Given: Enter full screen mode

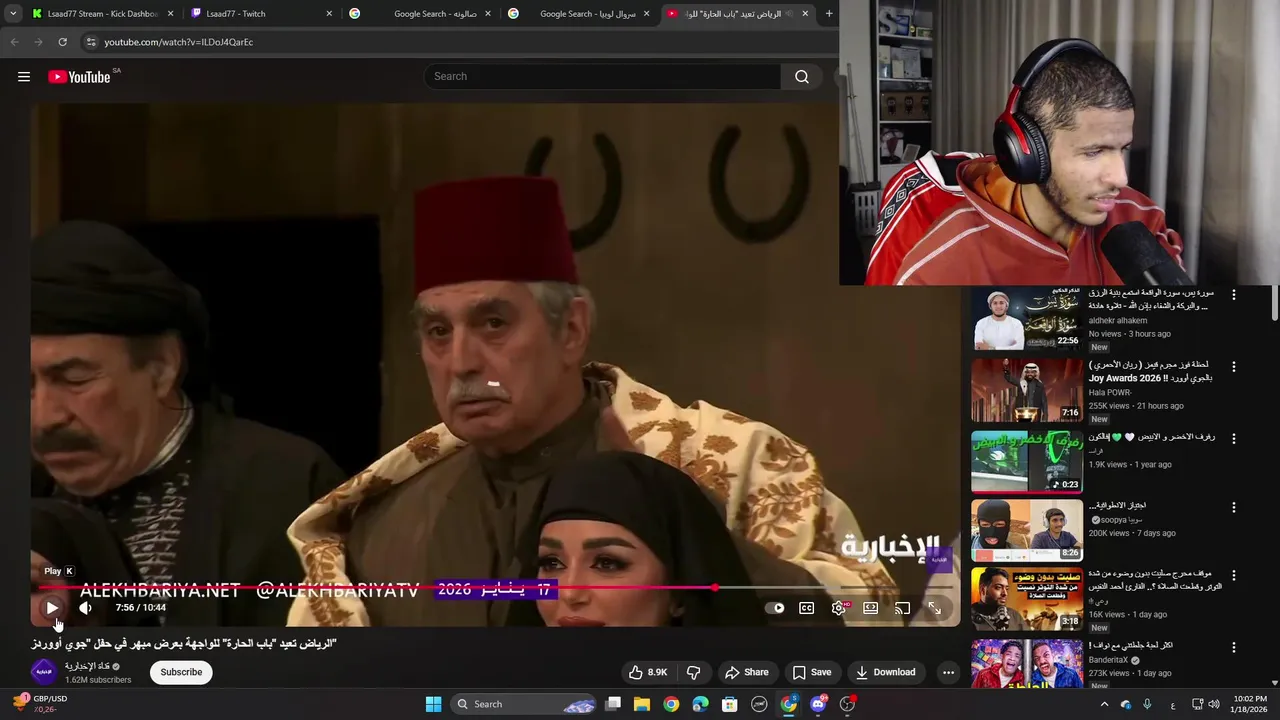Looking at the screenshot, I should point(935,608).
